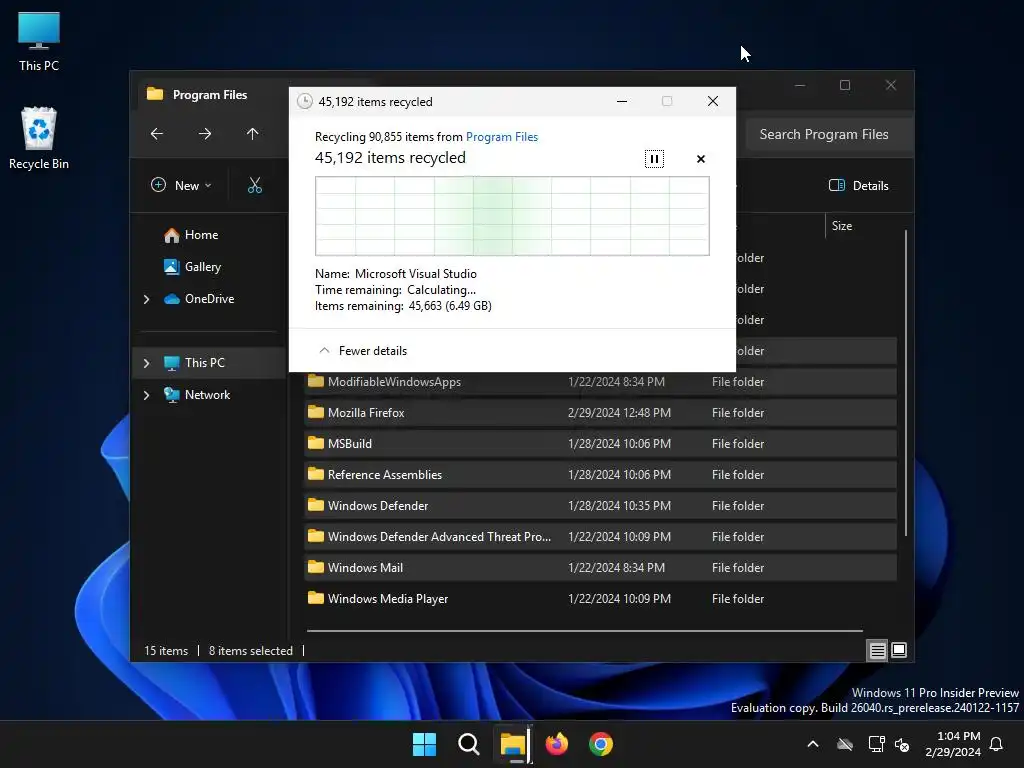The image size is (1024, 768).
Task: Open network status tray icon
Action: coord(876,744)
